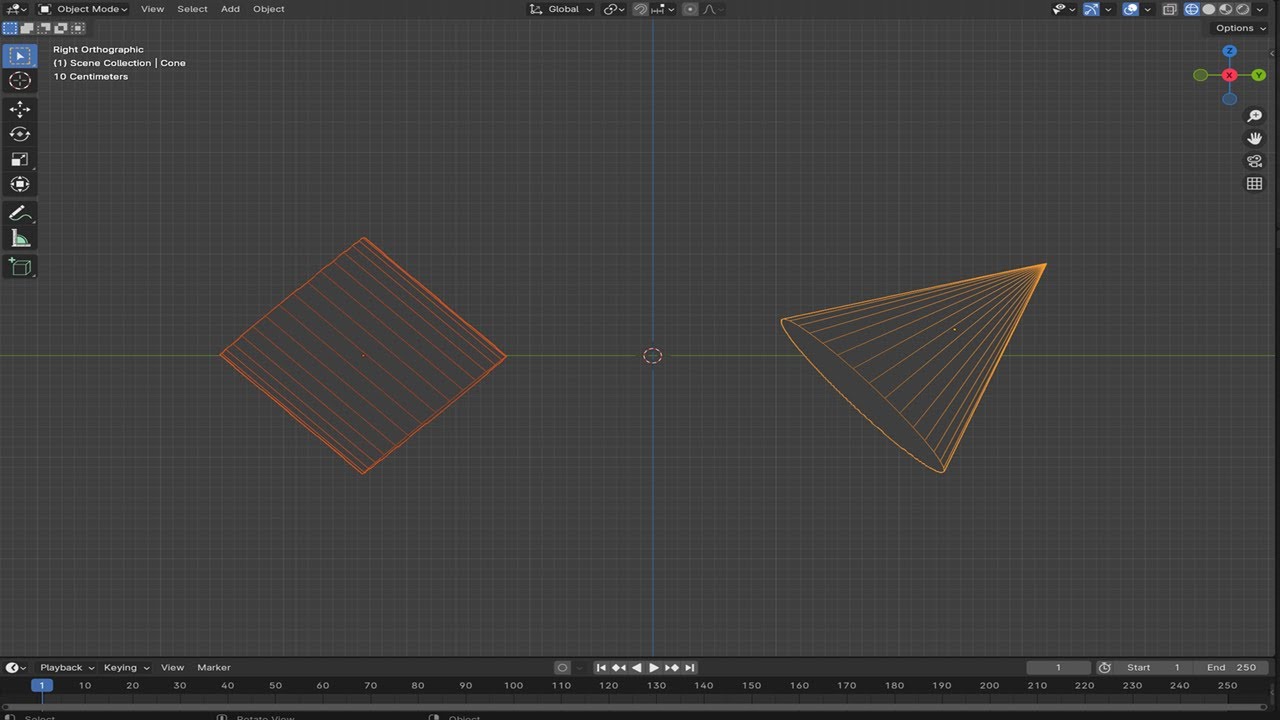The height and width of the screenshot is (720, 1280).
Task: Toggle show overlays button
Action: point(1131,9)
